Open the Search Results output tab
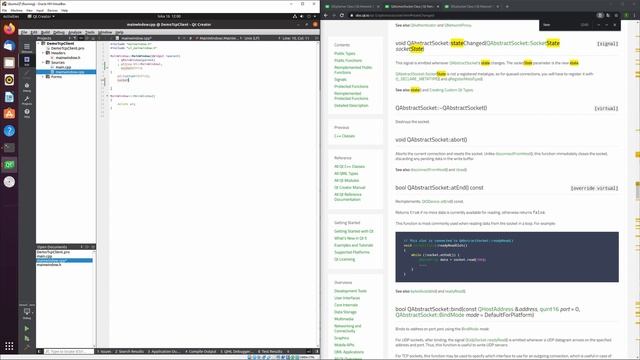The image size is (640, 360). [x=130, y=351]
